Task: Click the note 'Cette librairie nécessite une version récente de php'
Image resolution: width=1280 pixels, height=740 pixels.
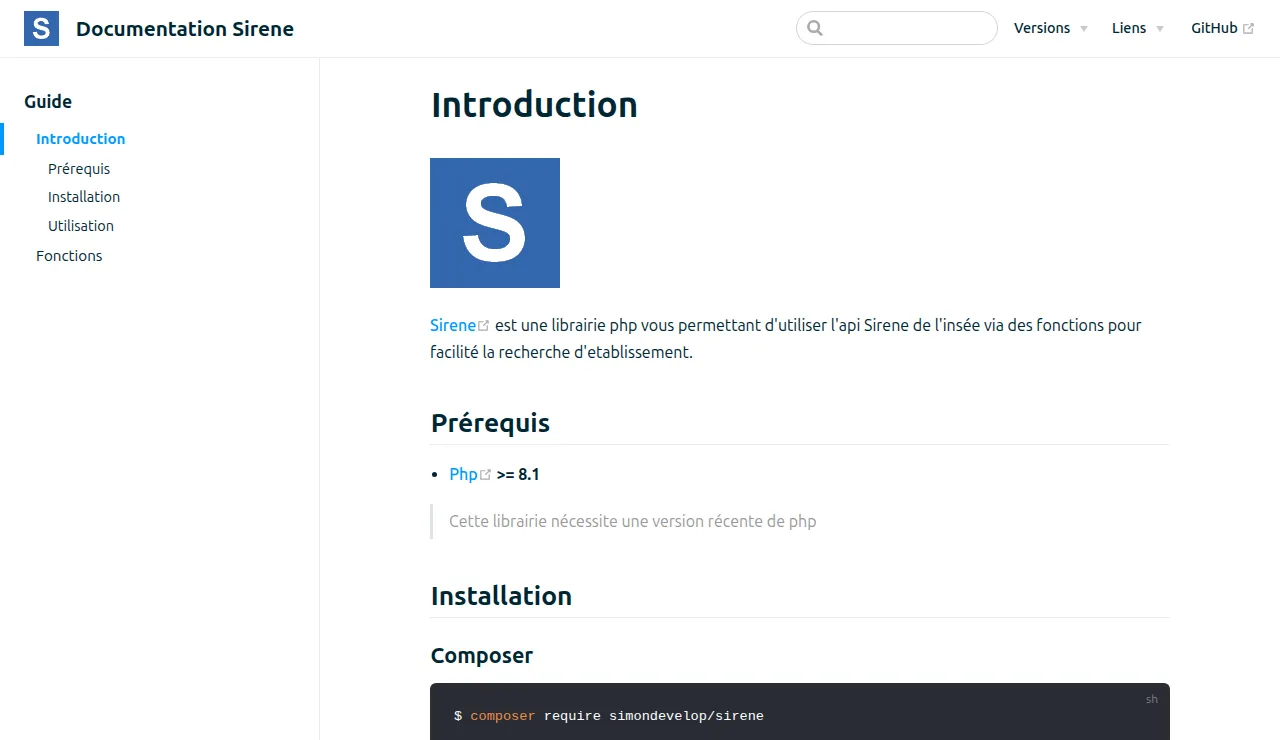Action: pyautogui.click(x=633, y=521)
